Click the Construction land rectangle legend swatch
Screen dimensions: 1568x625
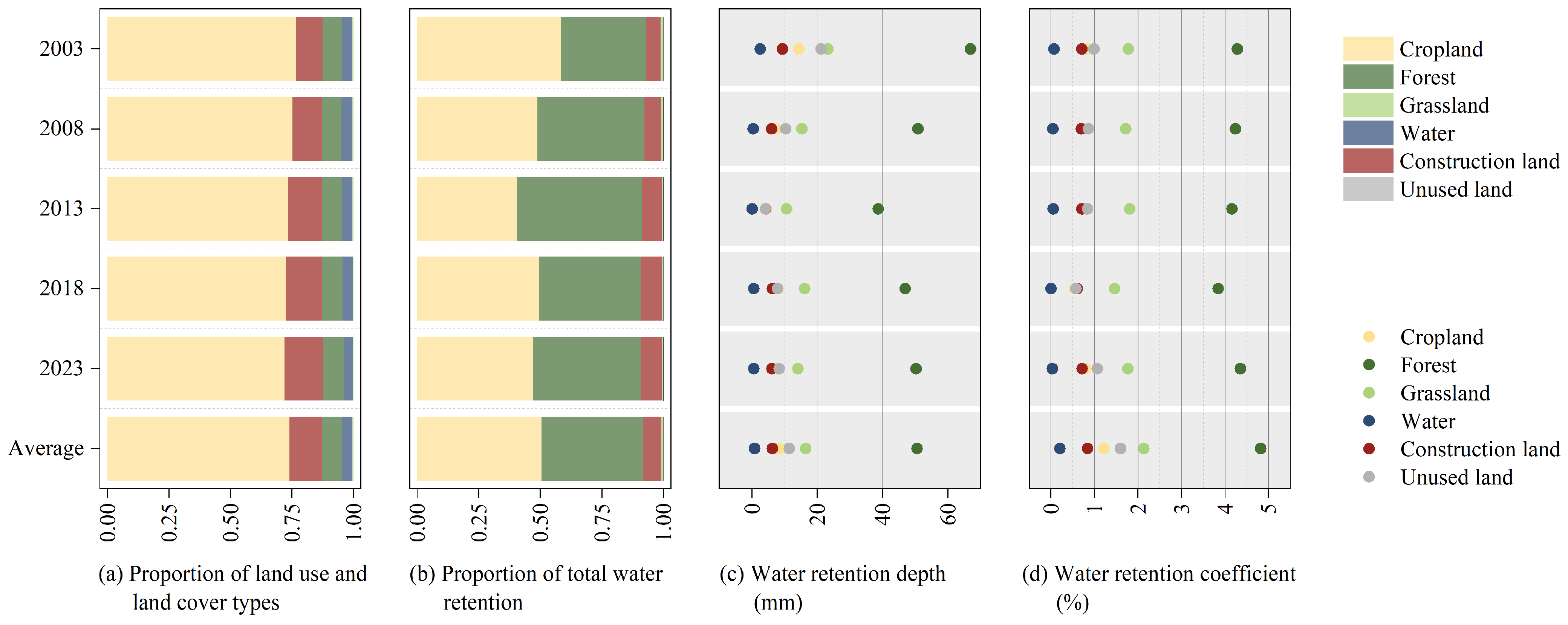[x=1368, y=160]
